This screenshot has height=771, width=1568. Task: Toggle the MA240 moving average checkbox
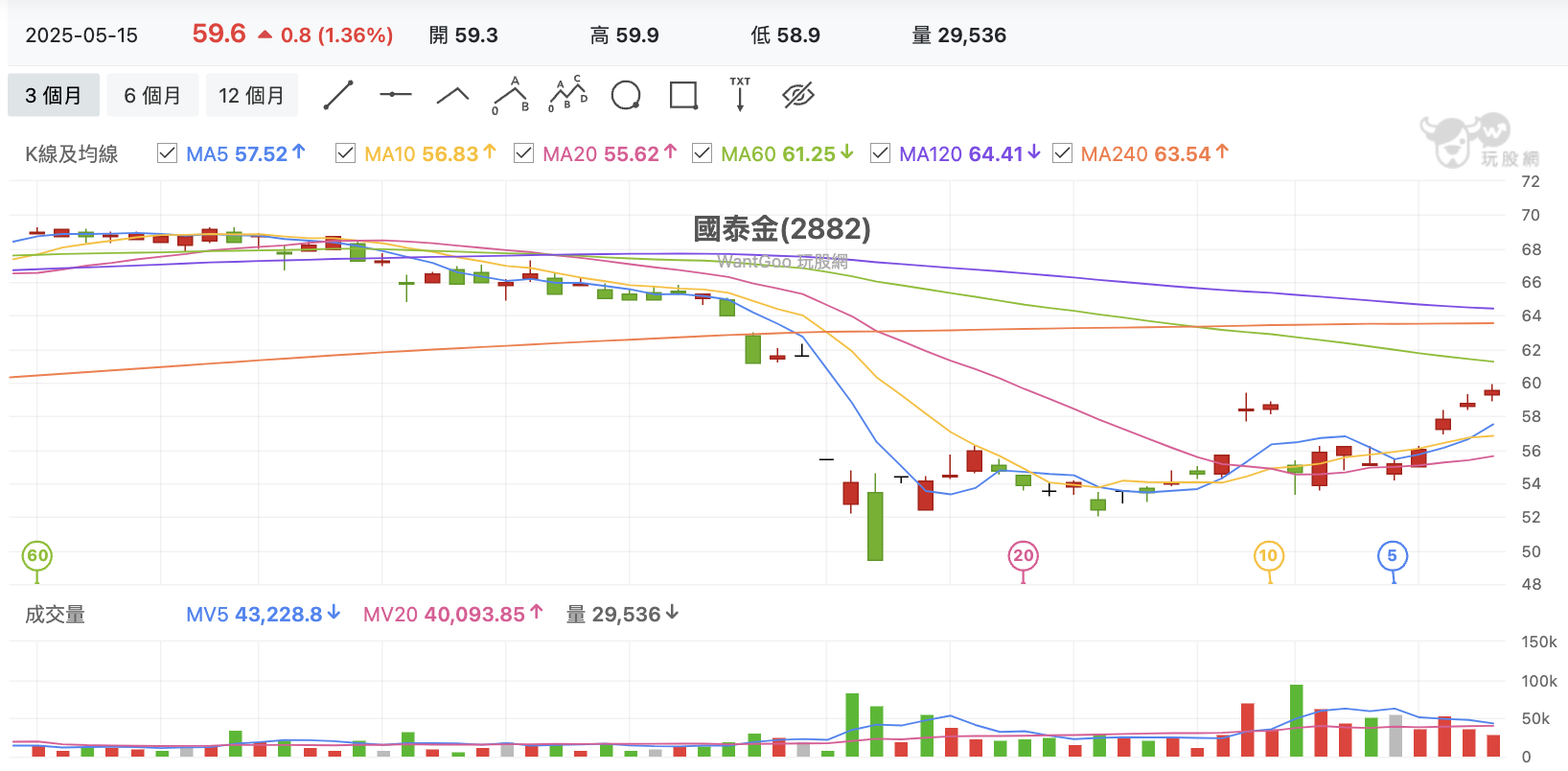click(1063, 153)
